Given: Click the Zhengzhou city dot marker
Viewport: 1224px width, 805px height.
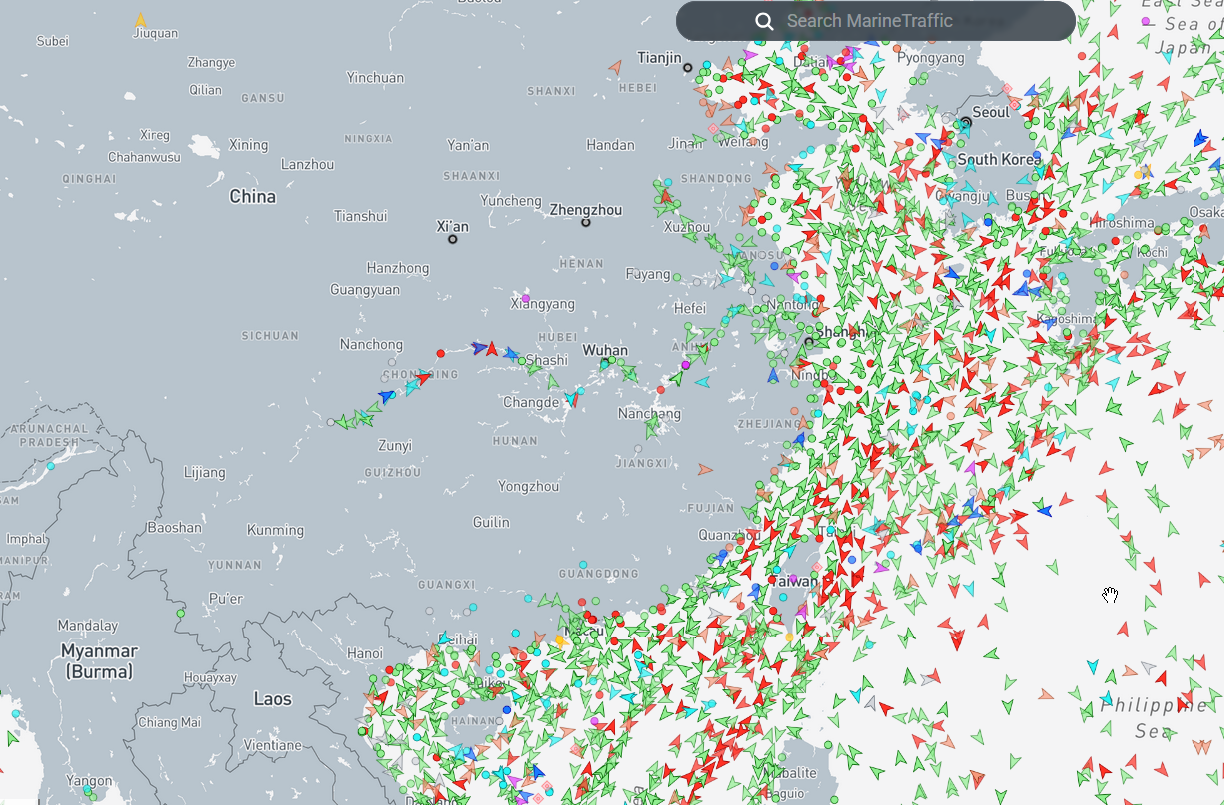Looking at the screenshot, I should click(586, 222).
